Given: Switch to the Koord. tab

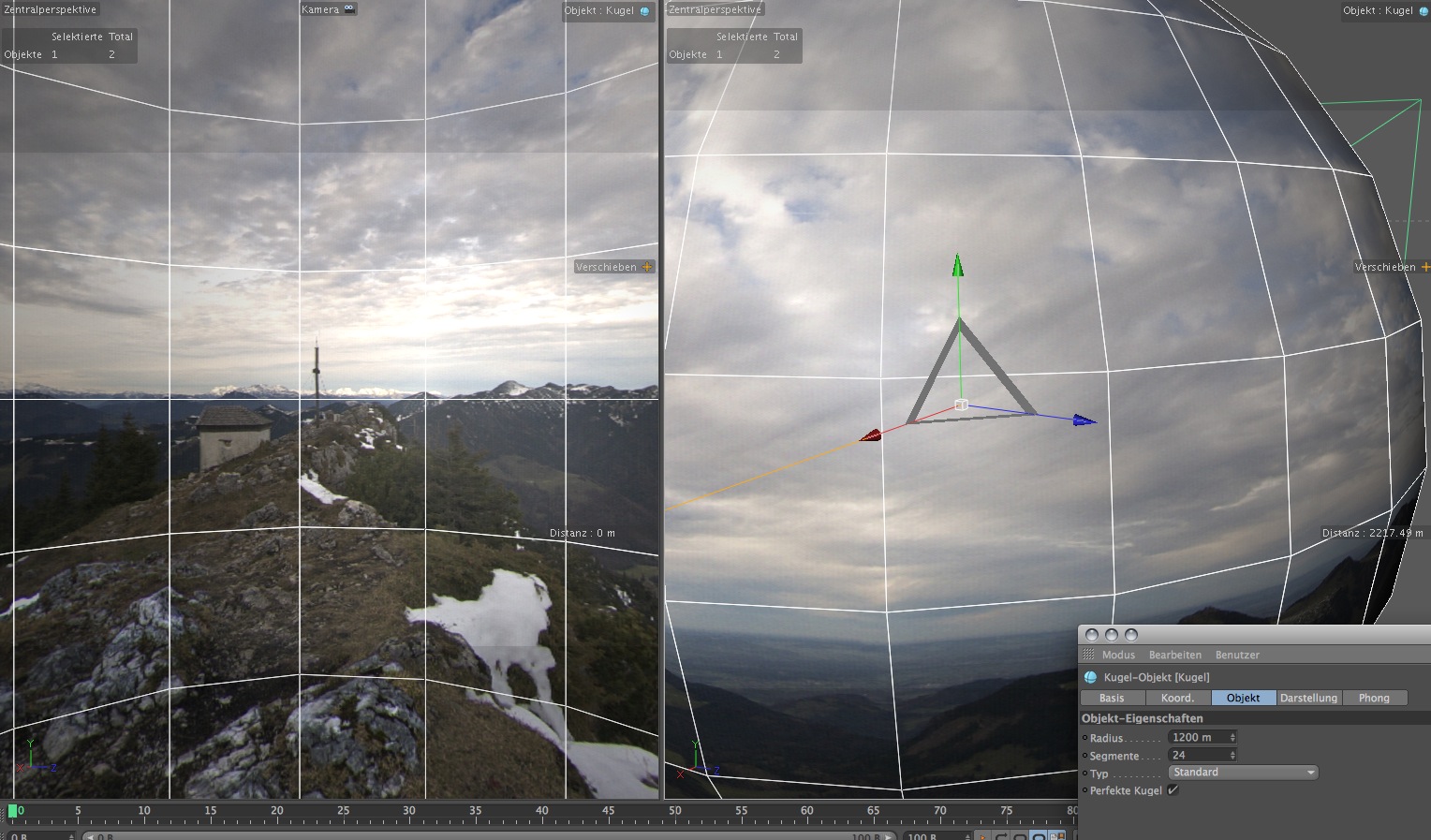Looking at the screenshot, I should (1177, 698).
